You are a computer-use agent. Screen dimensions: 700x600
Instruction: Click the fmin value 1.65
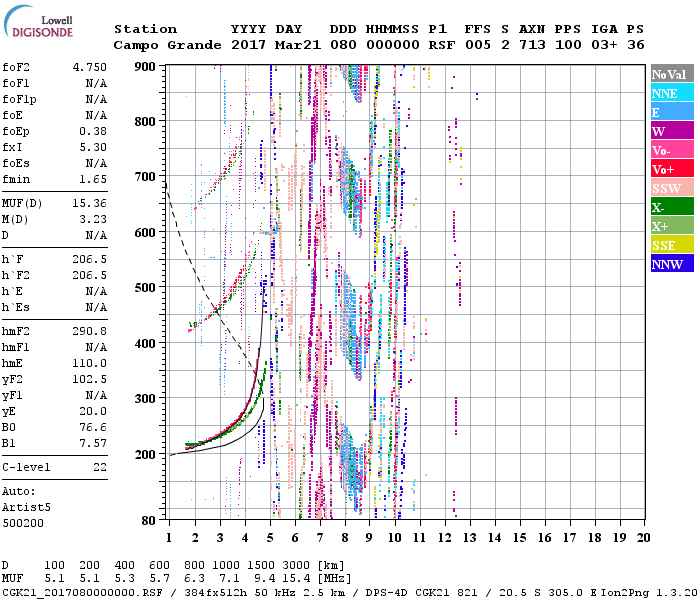point(93,179)
